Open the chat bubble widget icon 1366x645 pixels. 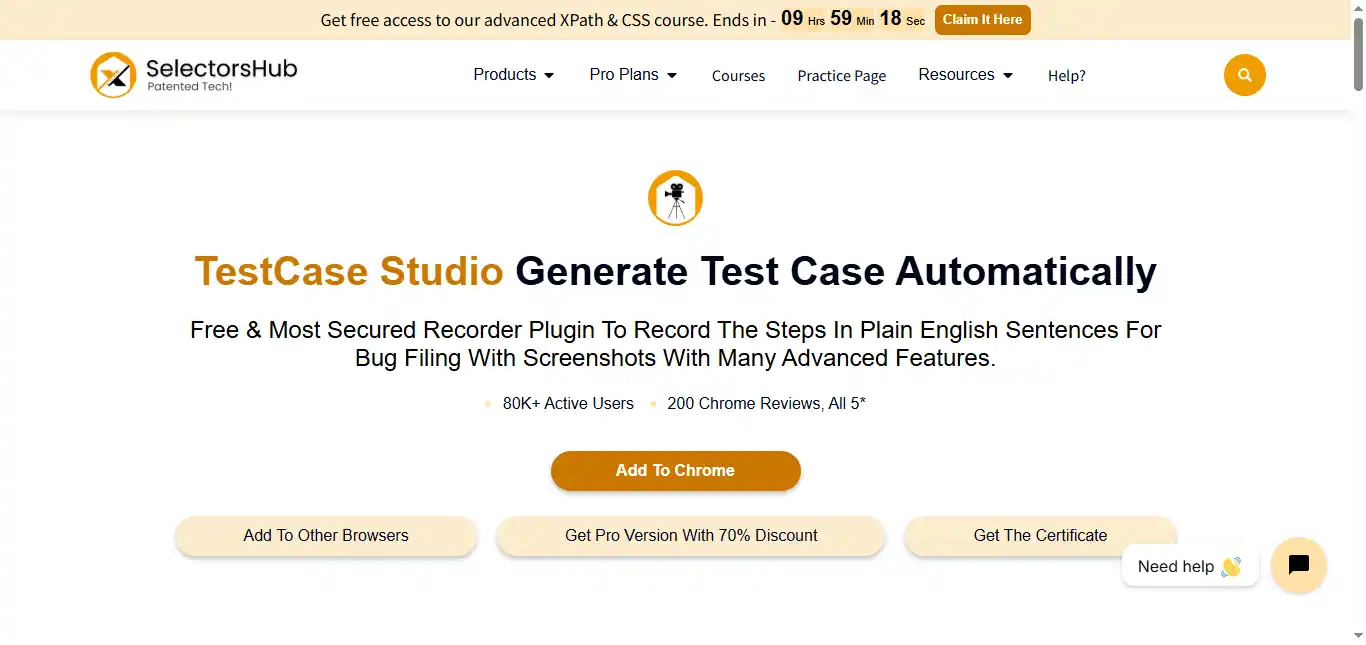(1298, 565)
